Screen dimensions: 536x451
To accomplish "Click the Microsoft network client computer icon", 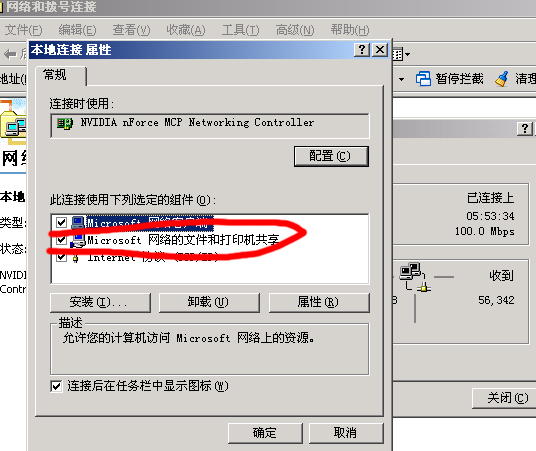I will (x=78, y=223).
